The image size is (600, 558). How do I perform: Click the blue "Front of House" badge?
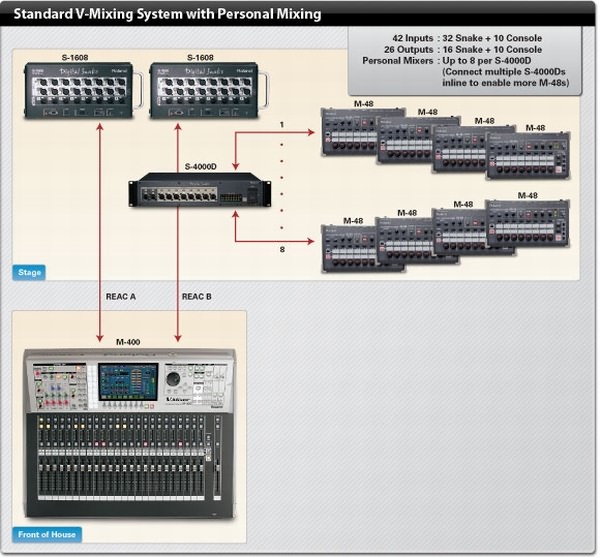tap(47, 534)
